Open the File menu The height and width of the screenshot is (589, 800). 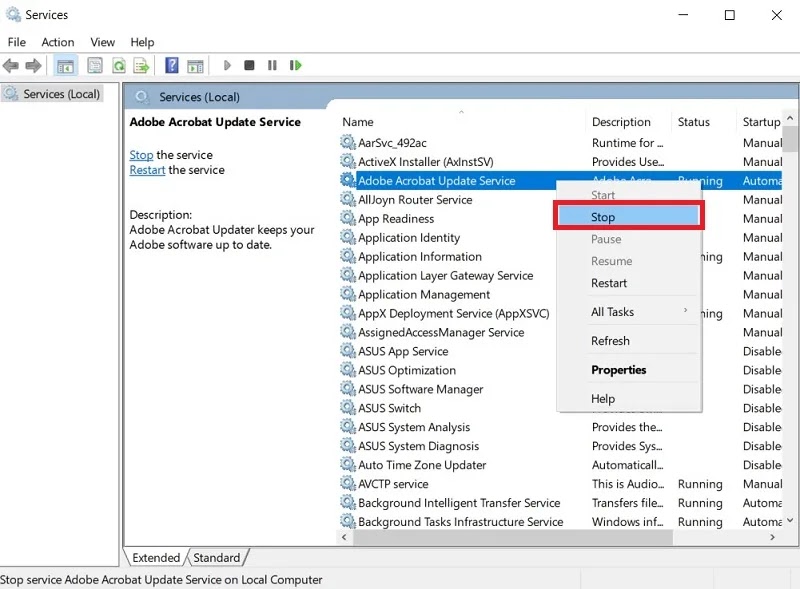tap(17, 42)
